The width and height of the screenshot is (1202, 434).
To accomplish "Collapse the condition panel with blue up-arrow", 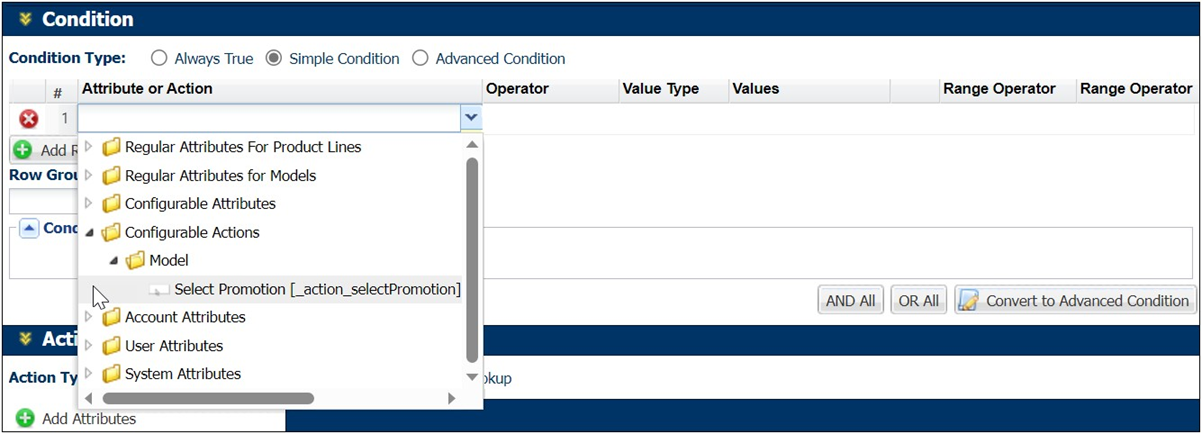I will pyautogui.click(x=29, y=228).
